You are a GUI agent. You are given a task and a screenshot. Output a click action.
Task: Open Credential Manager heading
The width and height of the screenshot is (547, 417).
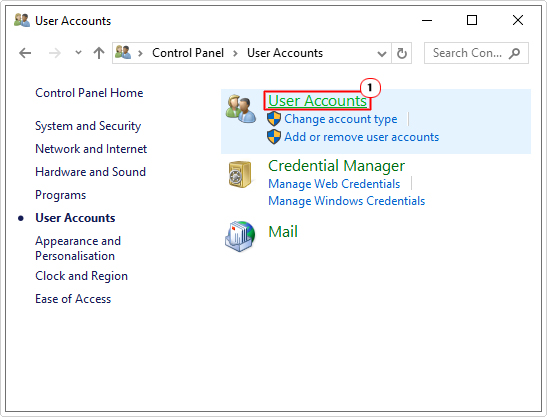tap(336, 166)
